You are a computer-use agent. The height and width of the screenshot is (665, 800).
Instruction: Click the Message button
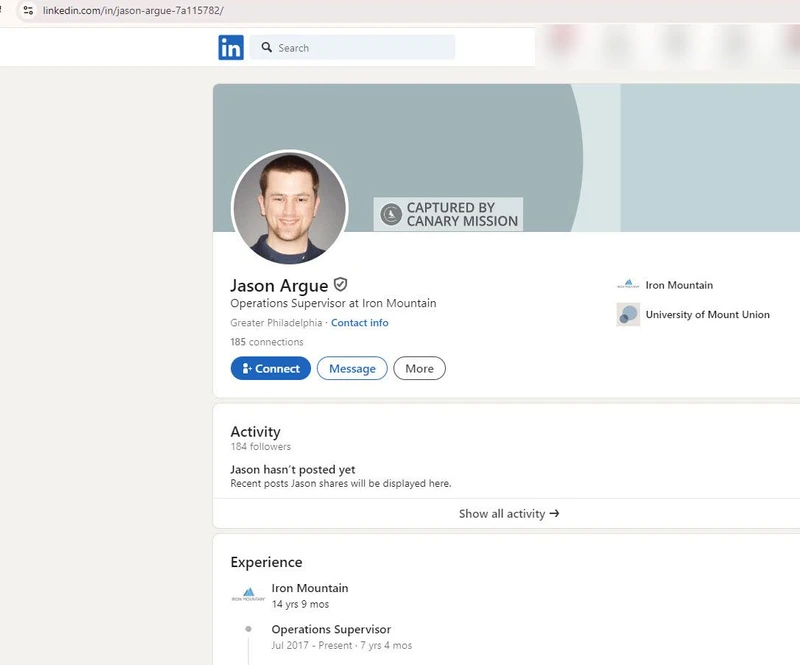point(351,368)
